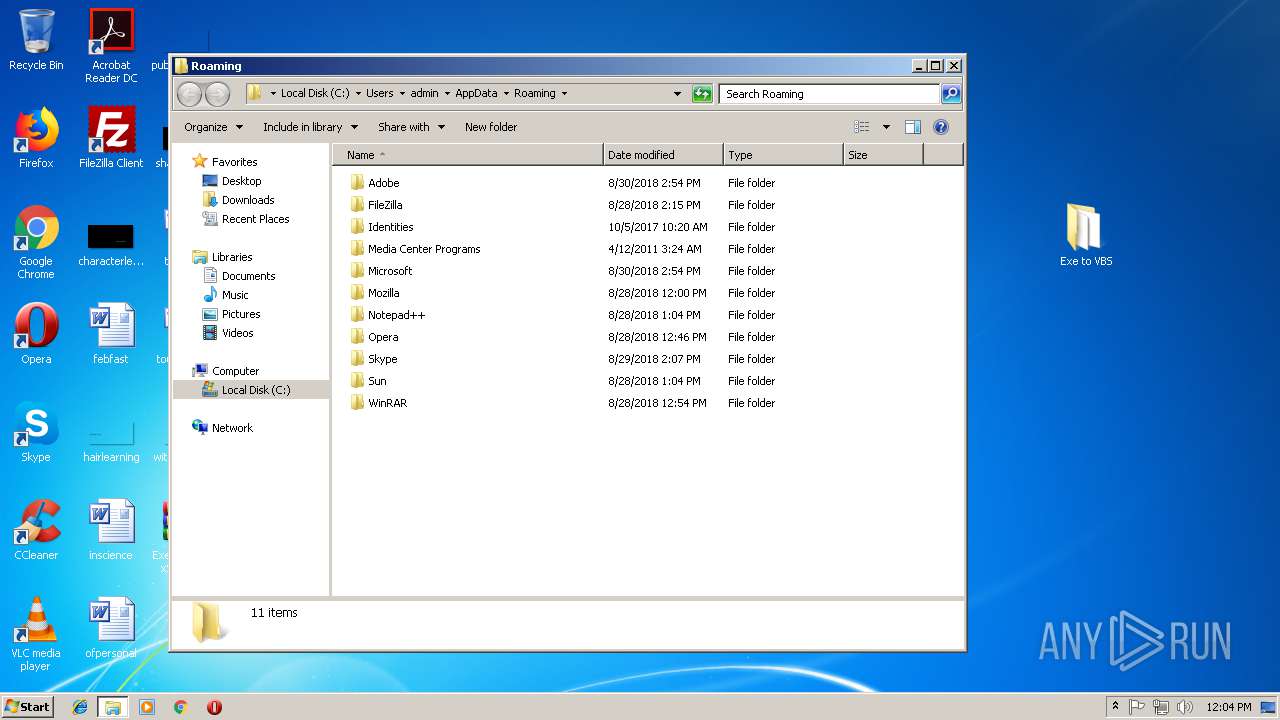
Task: Sort by the Name column header
Action: (468, 155)
